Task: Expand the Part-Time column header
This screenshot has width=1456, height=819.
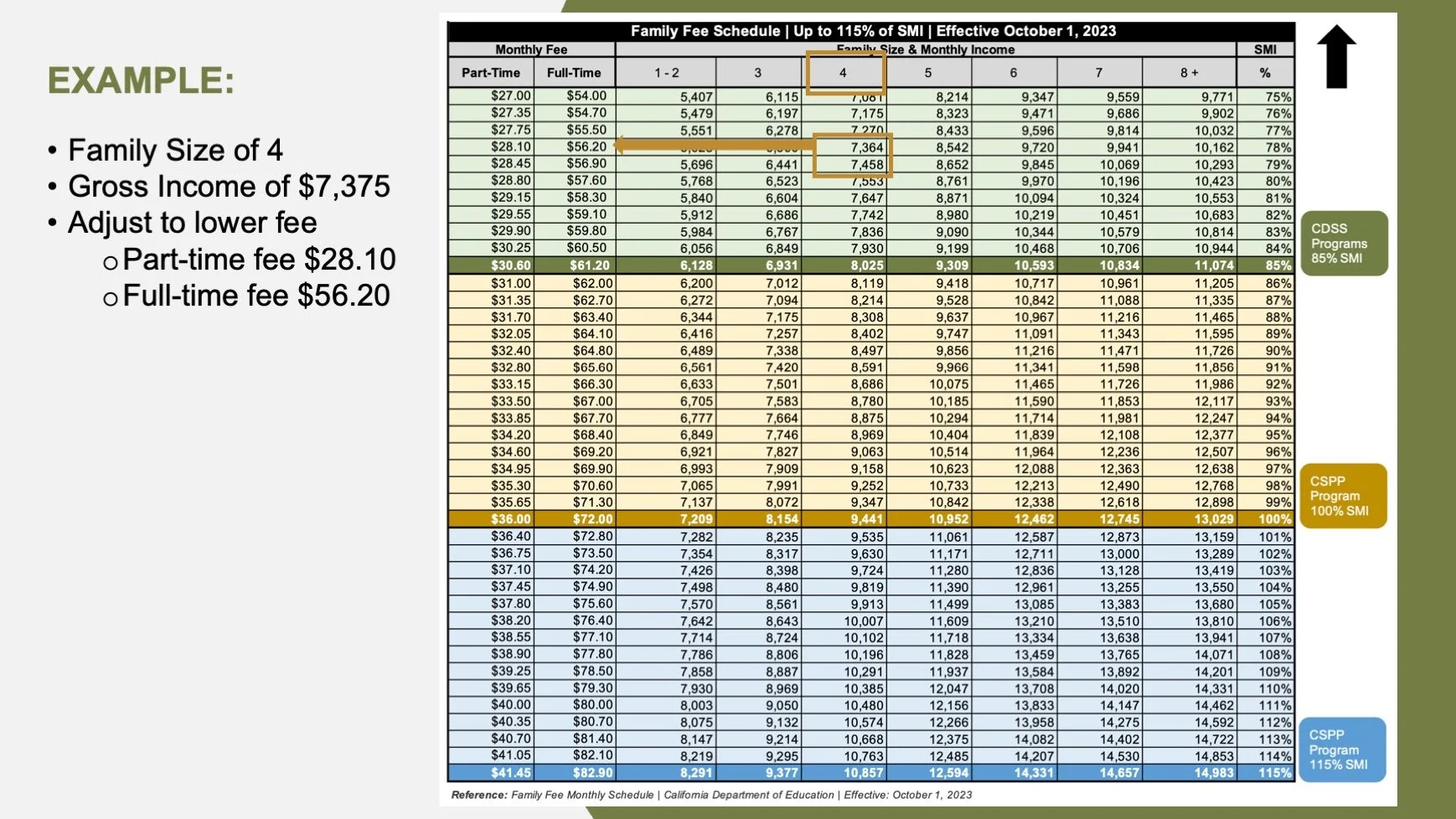Action: [490, 73]
